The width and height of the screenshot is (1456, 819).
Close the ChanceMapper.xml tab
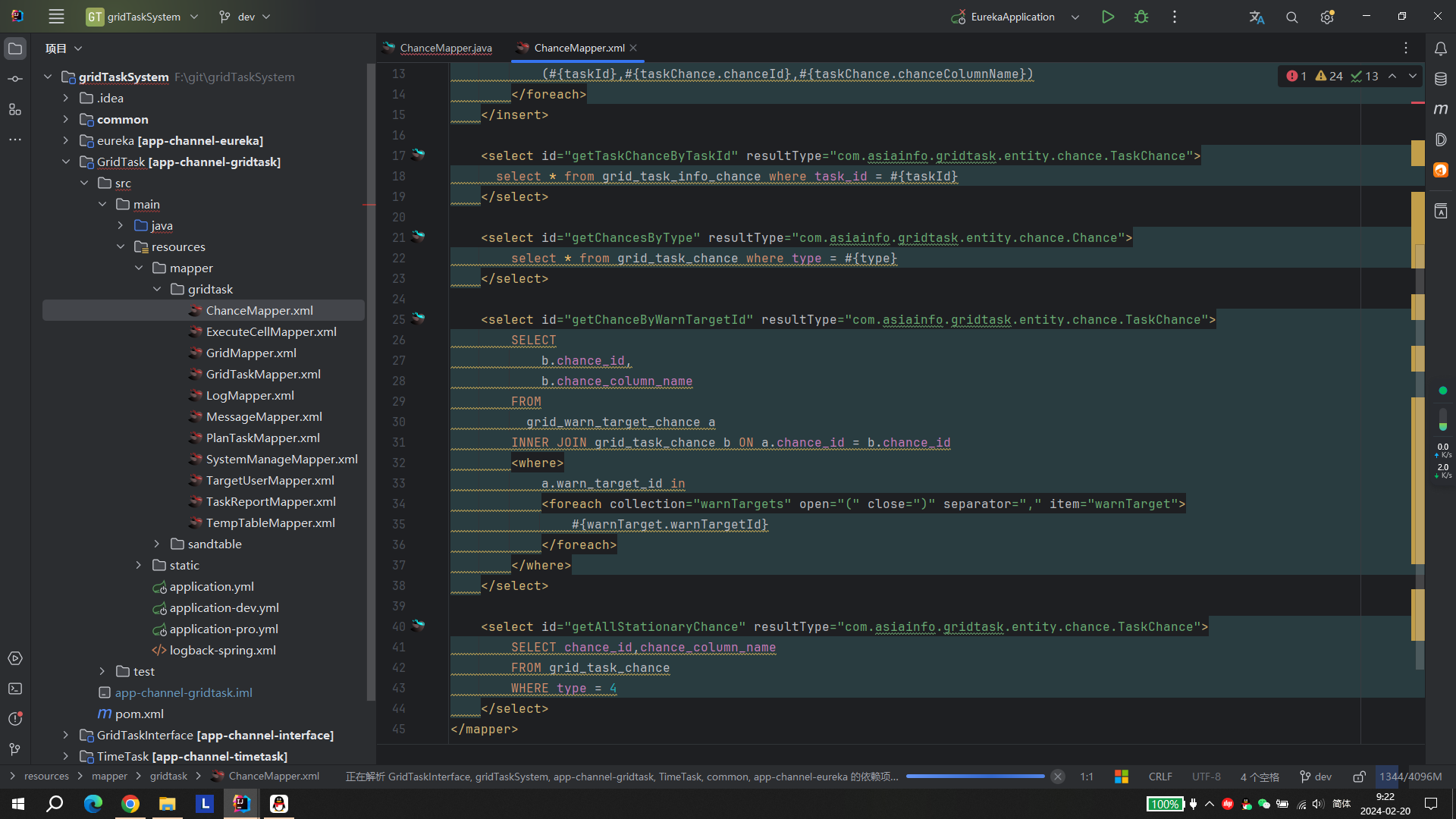pyautogui.click(x=633, y=48)
